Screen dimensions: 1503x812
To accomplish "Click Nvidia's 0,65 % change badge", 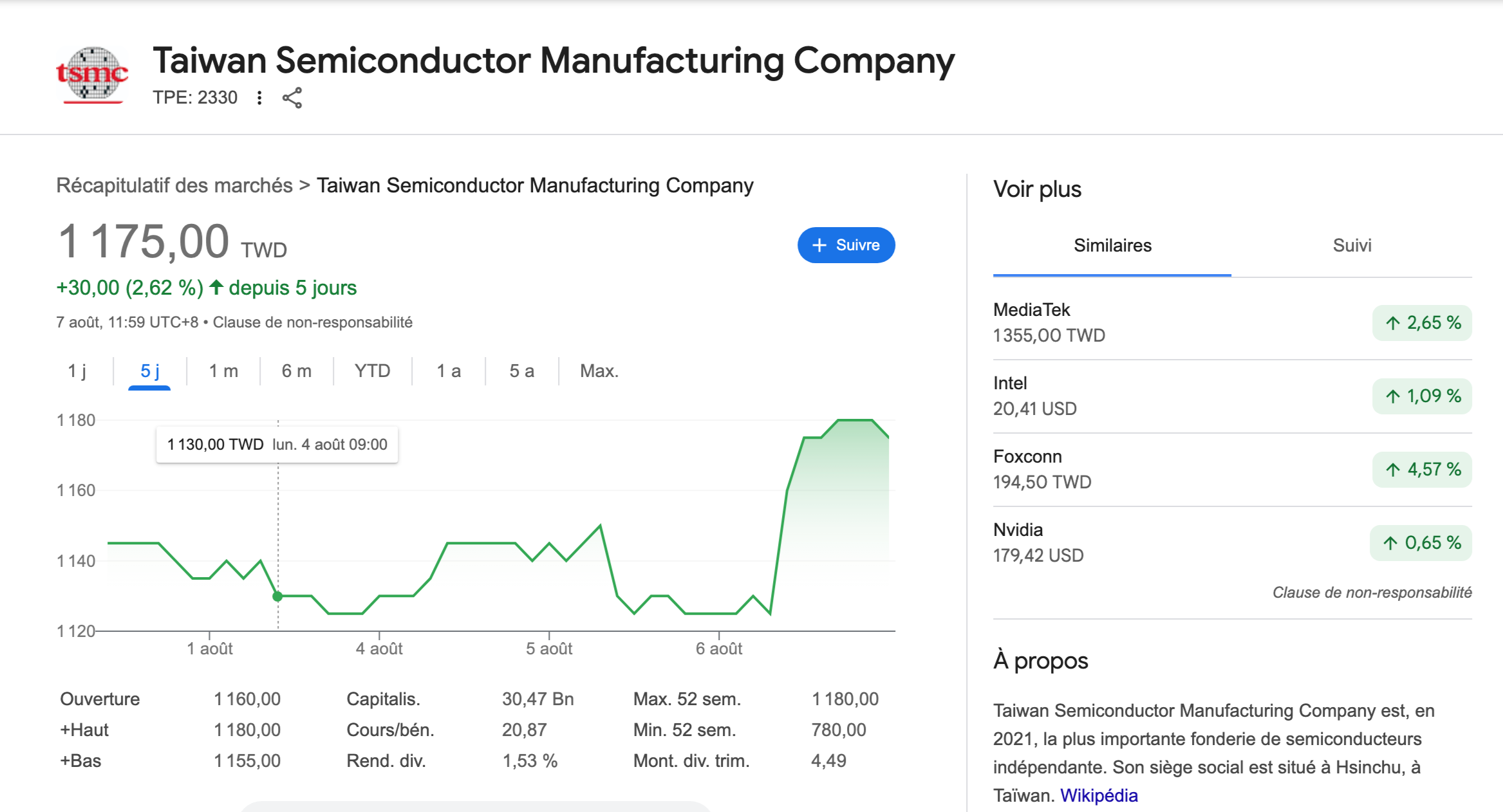I will point(1421,543).
